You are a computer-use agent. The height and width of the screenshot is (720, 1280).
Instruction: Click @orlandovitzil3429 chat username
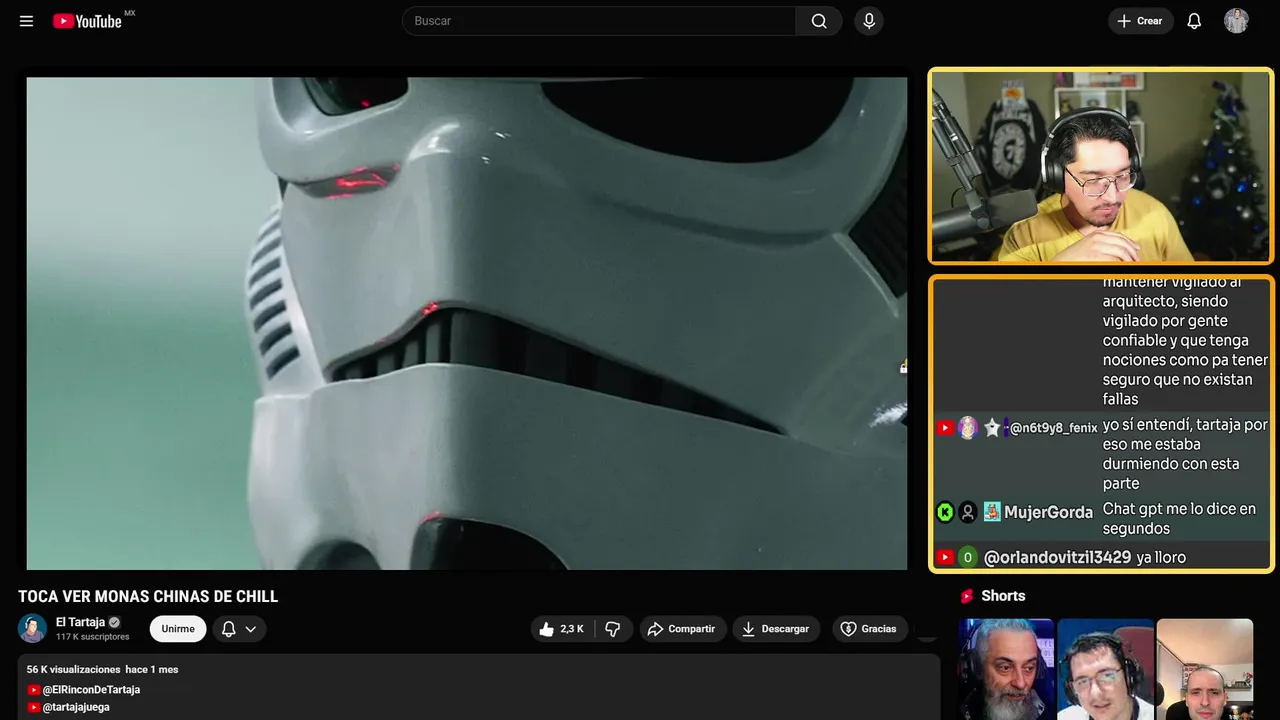click(1057, 557)
